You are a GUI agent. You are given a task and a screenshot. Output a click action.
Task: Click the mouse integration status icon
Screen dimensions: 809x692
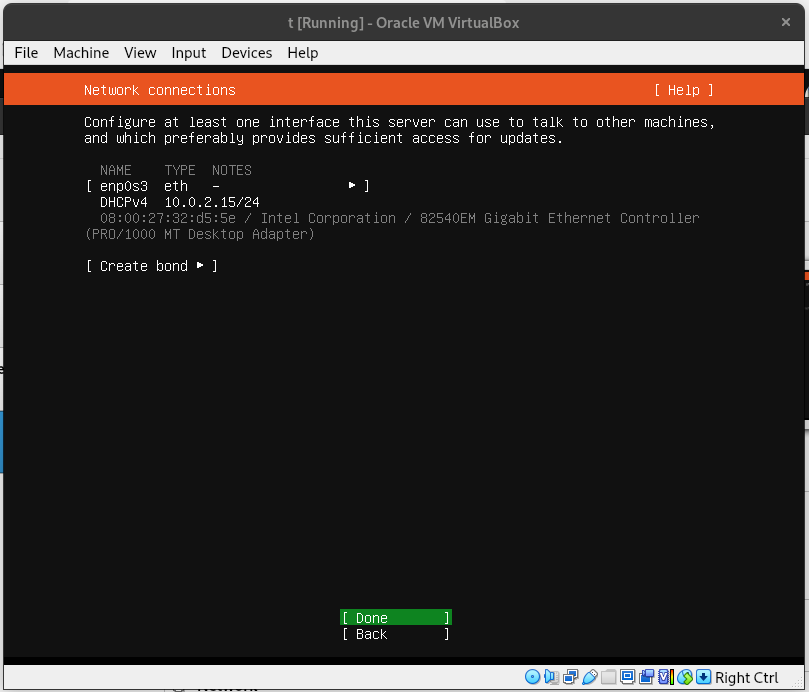pyautogui.click(x=684, y=677)
